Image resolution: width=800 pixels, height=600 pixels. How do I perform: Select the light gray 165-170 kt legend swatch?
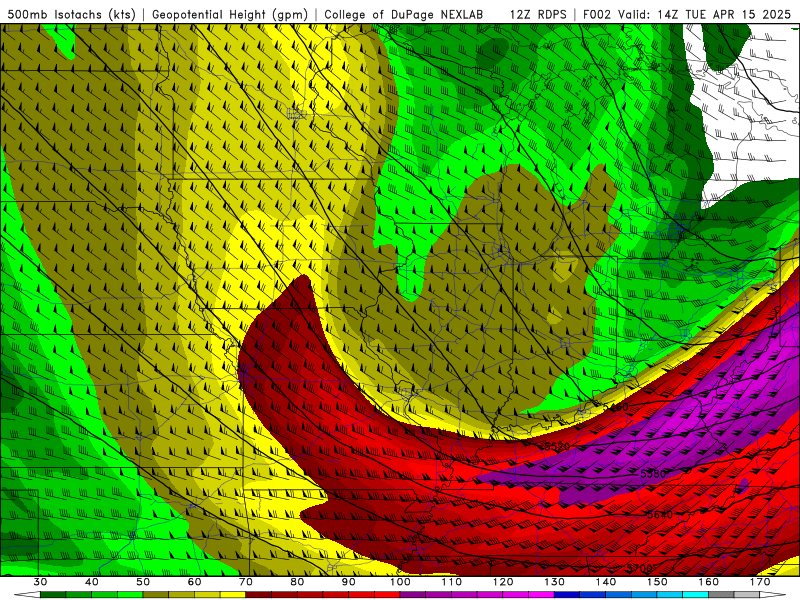[x=747, y=595]
